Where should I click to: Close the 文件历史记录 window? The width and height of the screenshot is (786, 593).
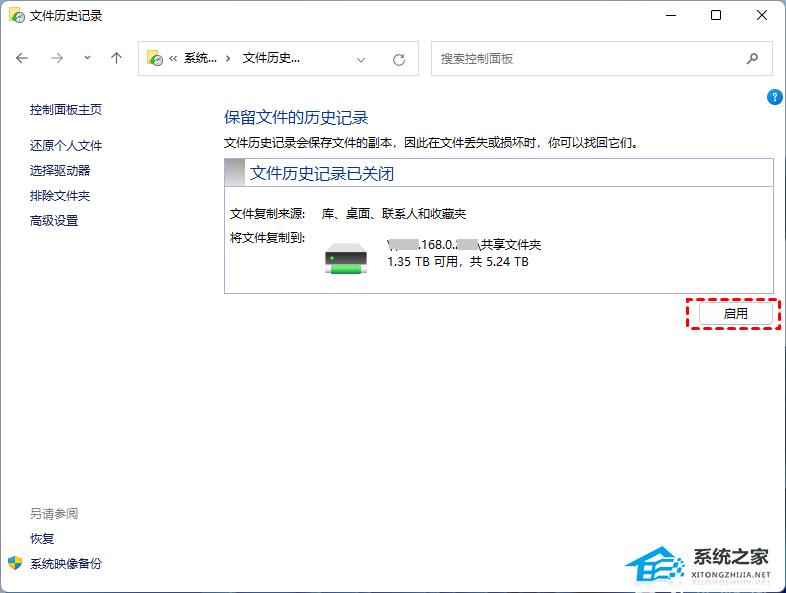click(762, 16)
